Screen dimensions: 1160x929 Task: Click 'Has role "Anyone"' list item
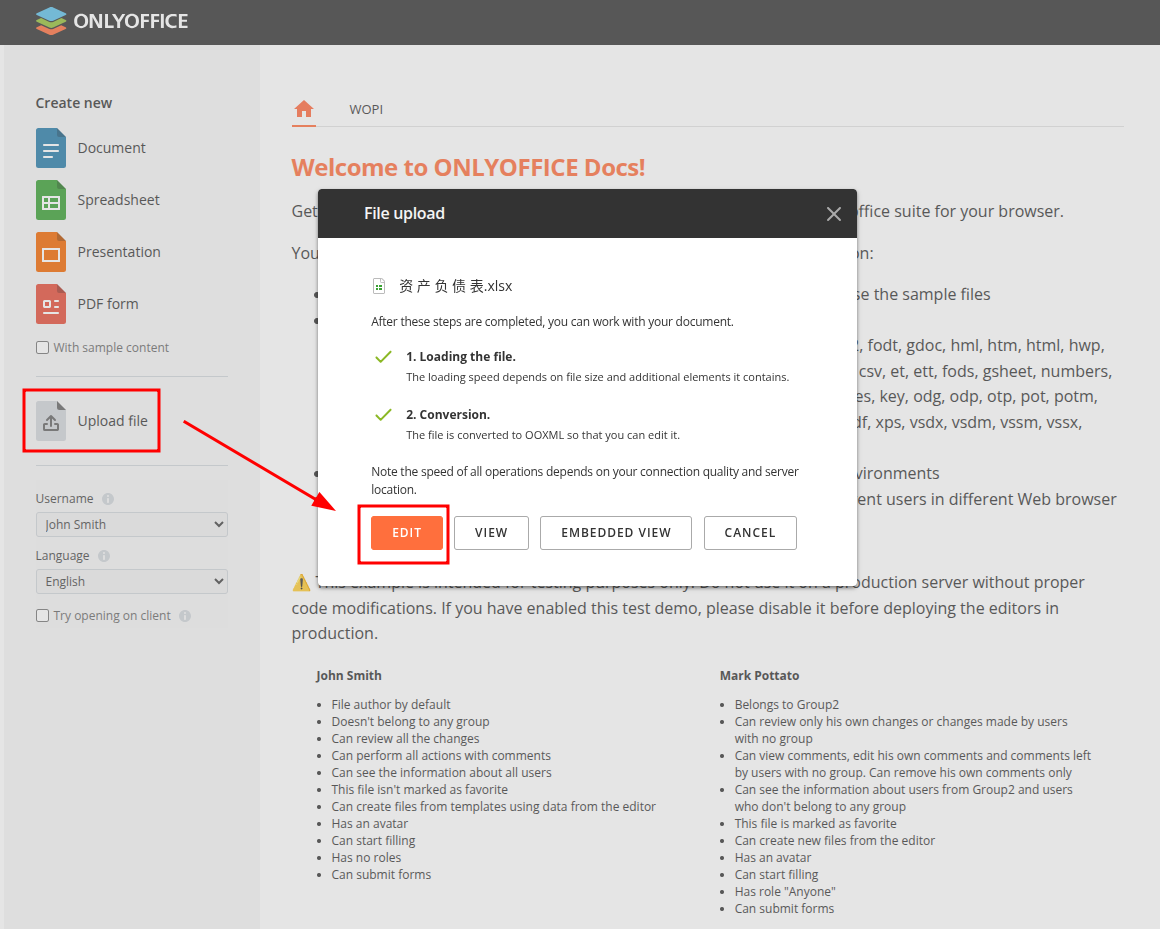[x=785, y=892]
